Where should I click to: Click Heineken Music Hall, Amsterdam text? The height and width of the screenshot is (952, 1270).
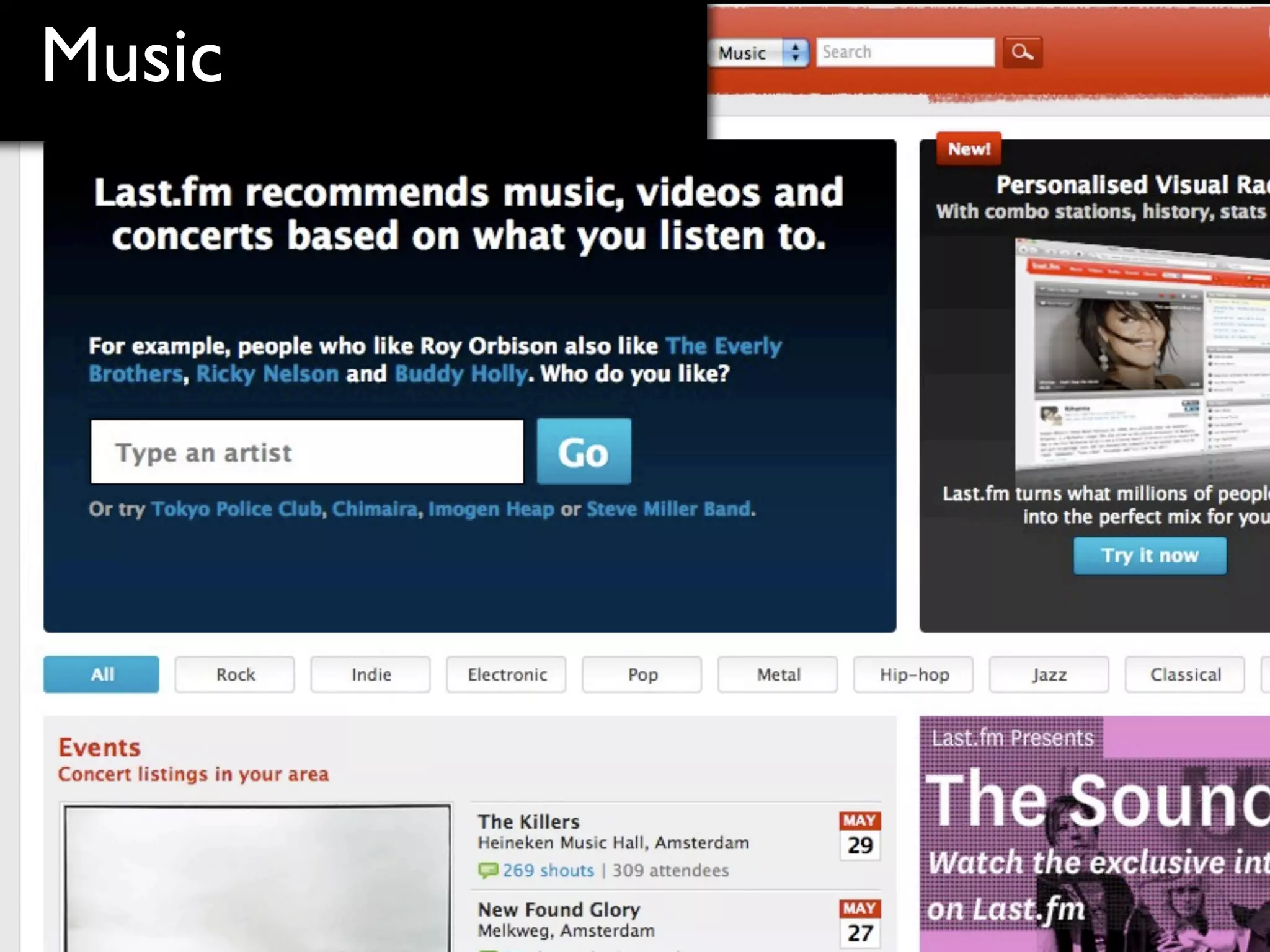point(613,843)
